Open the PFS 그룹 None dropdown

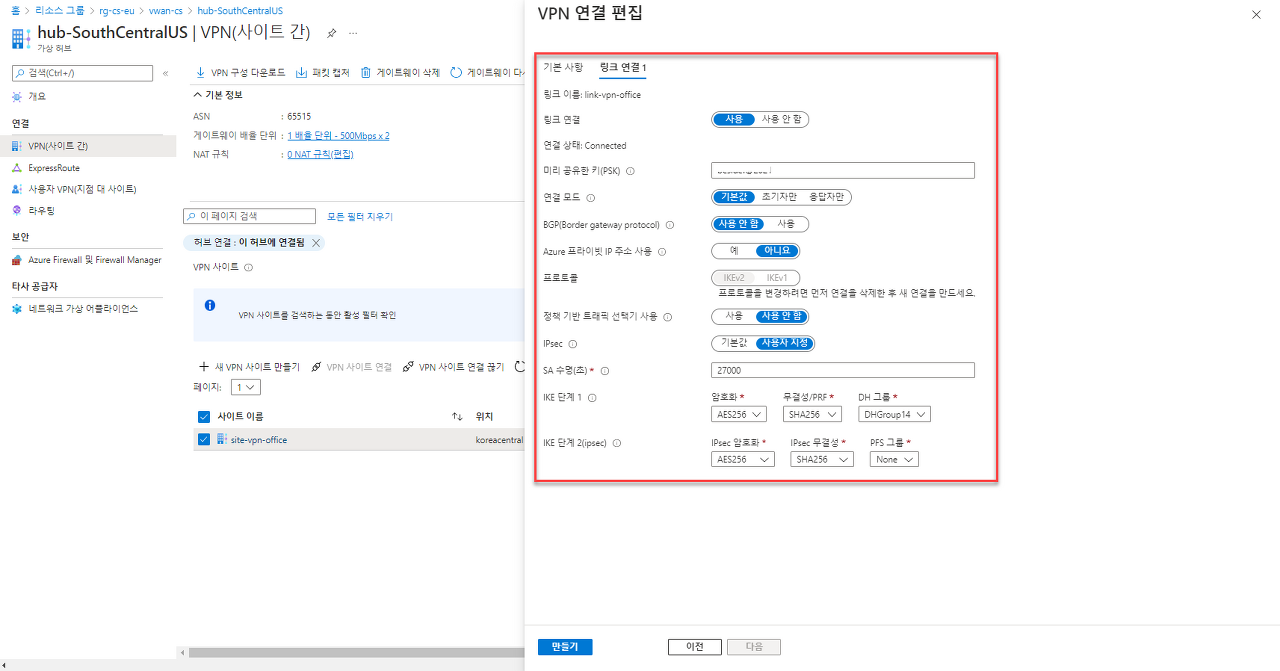pyautogui.click(x=894, y=459)
